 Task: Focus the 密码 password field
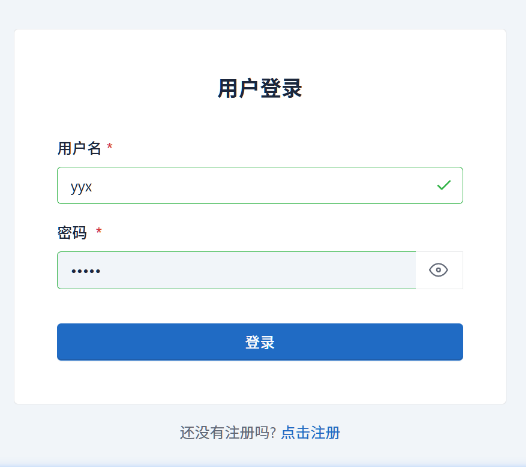tap(236, 270)
